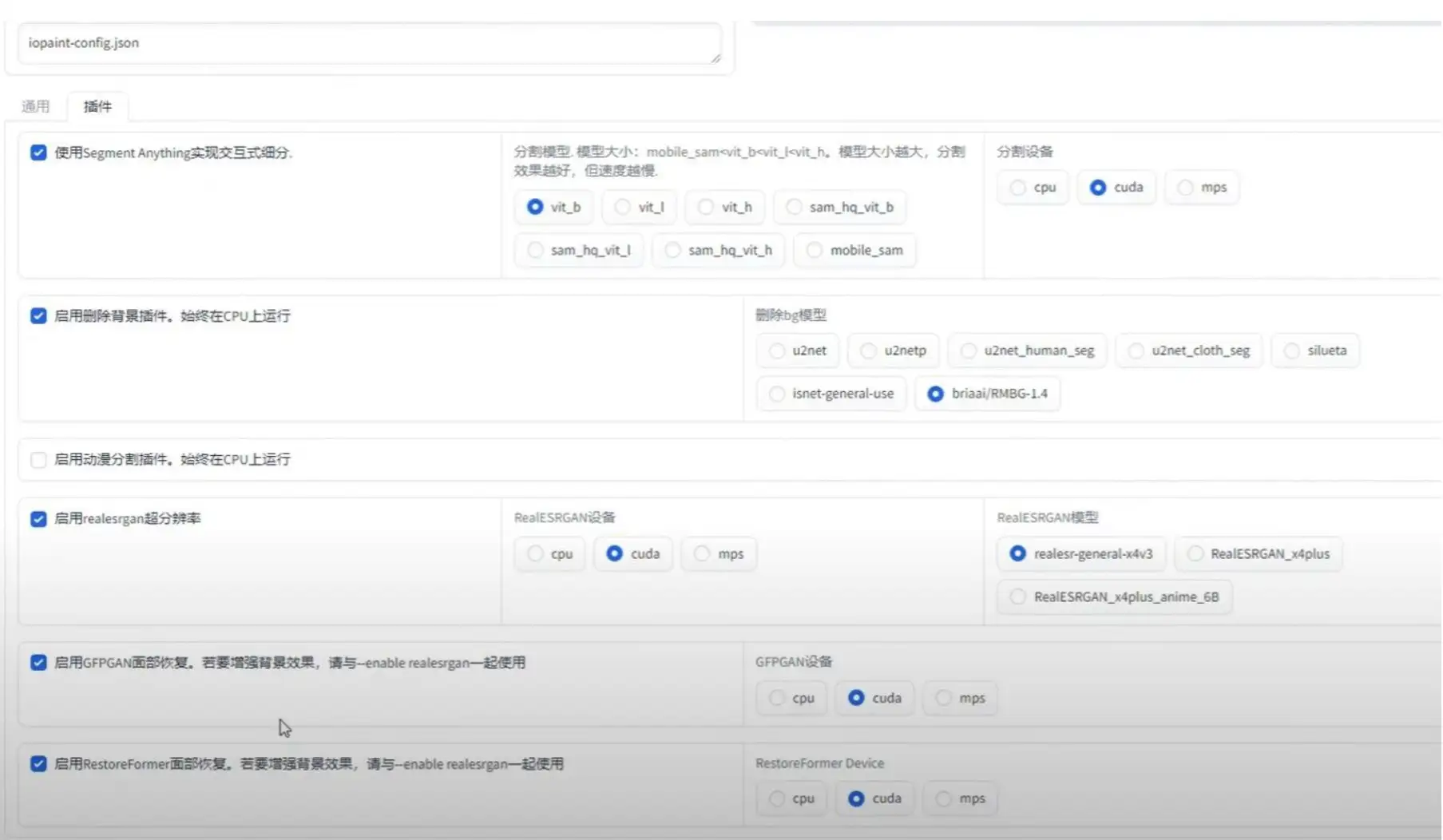Set RealESRGAN设备 to cpu
The height and width of the screenshot is (840, 1443).
(x=549, y=553)
